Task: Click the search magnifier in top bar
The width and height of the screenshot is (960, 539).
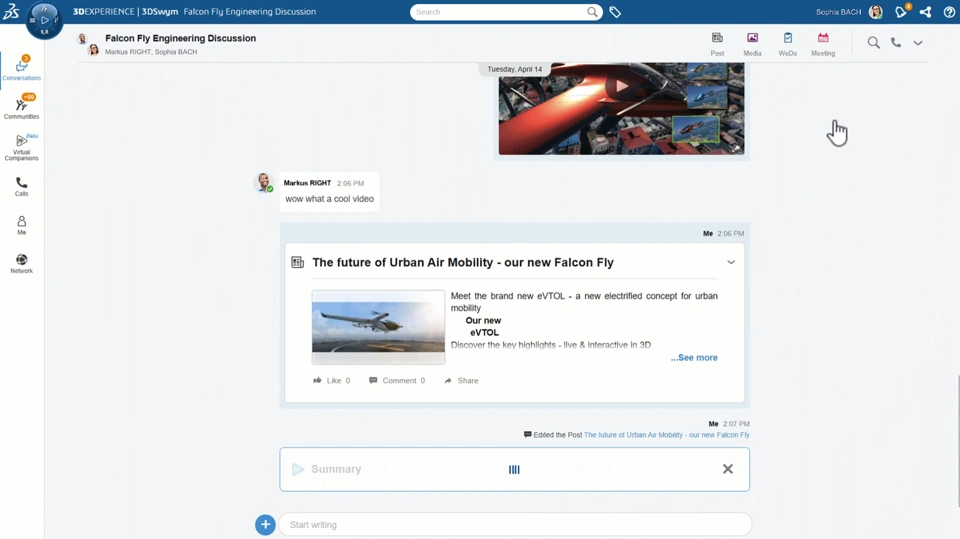Action: [x=592, y=12]
